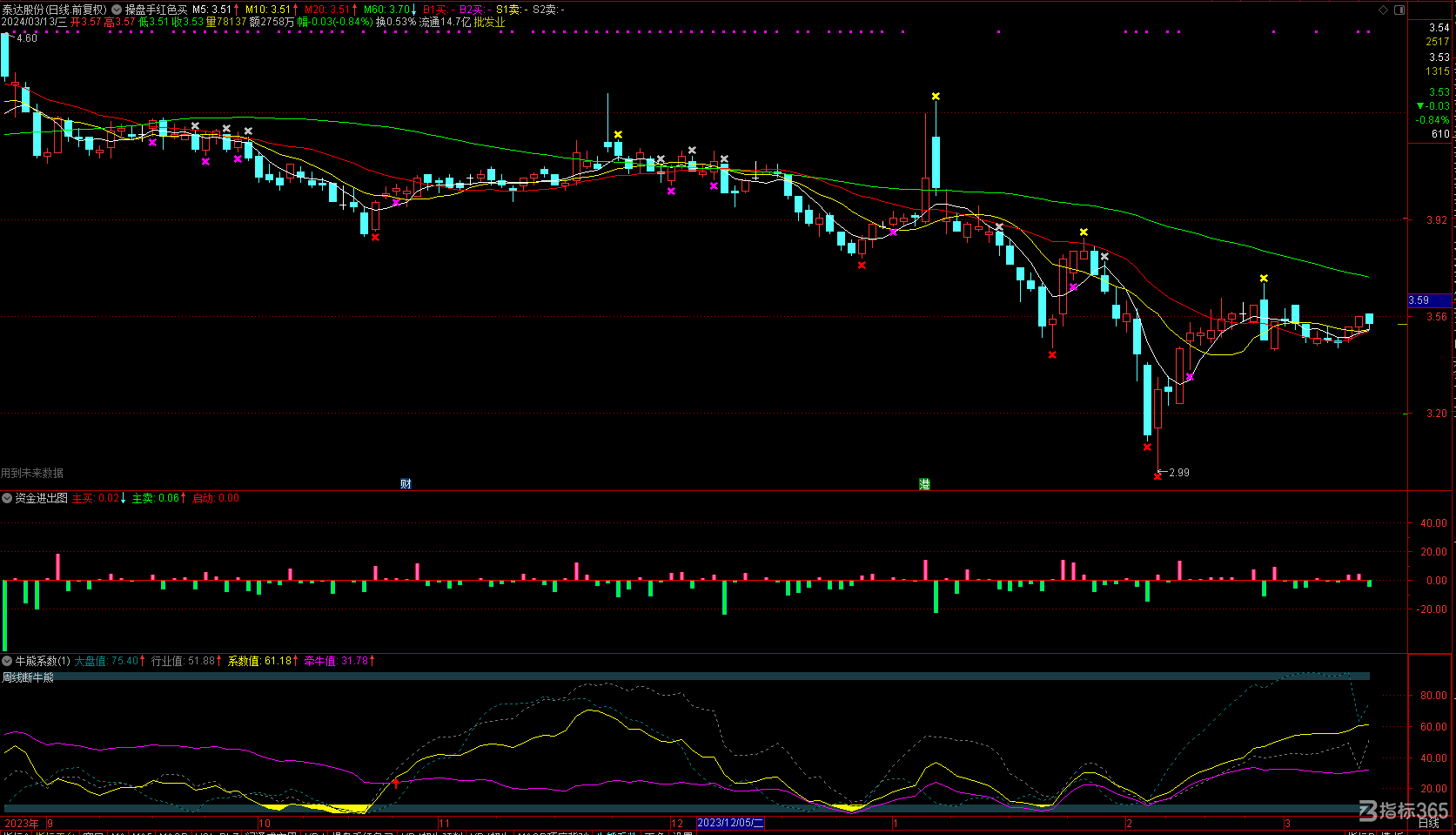Click the 3.92 price level on the right axis
The image size is (1456, 835).
tap(1437, 220)
